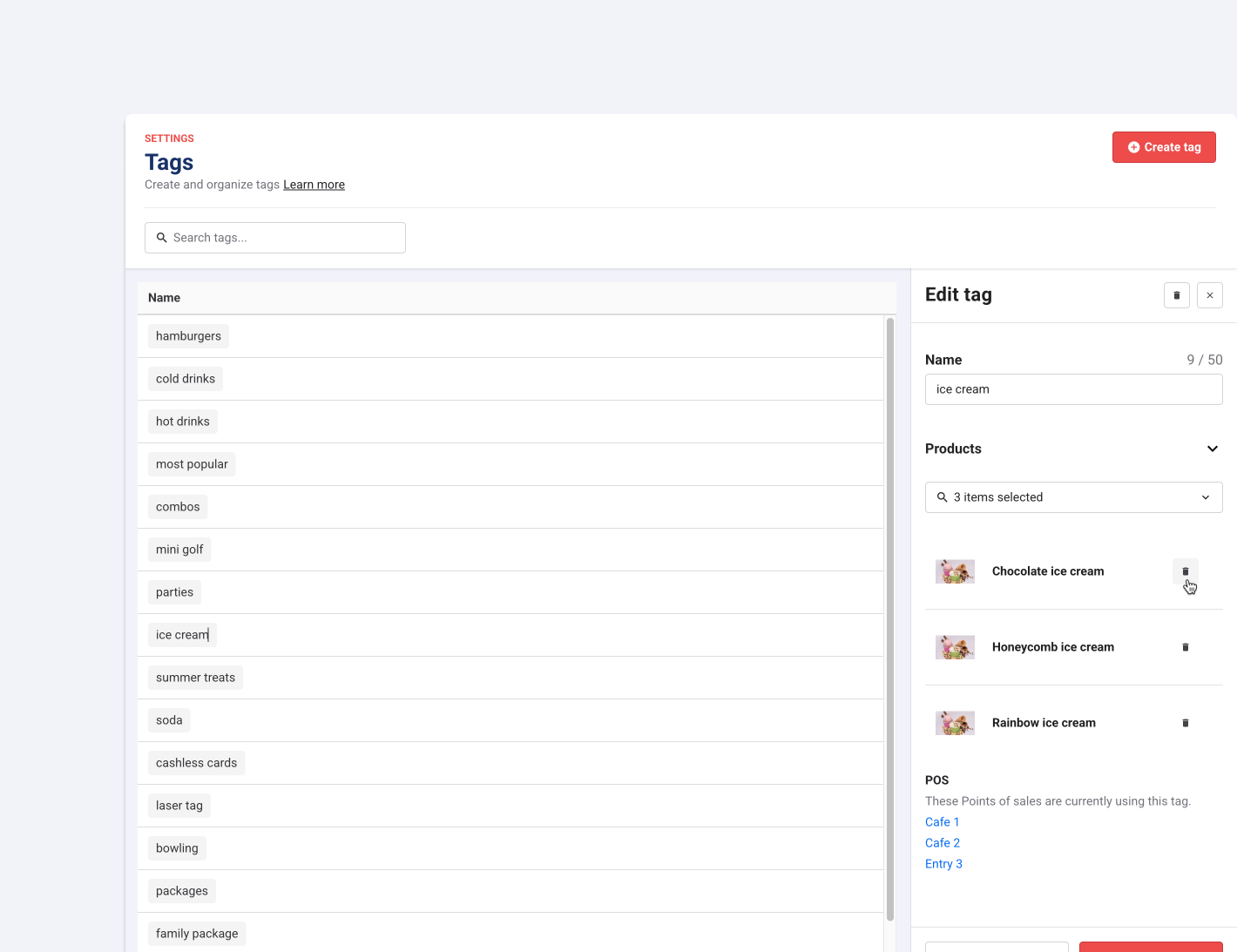Click the Rainbow ice cream thumbnail
Image resolution: width=1237 pixels, height=952 pixels.
pyautogui.click(x=955, y=723)
